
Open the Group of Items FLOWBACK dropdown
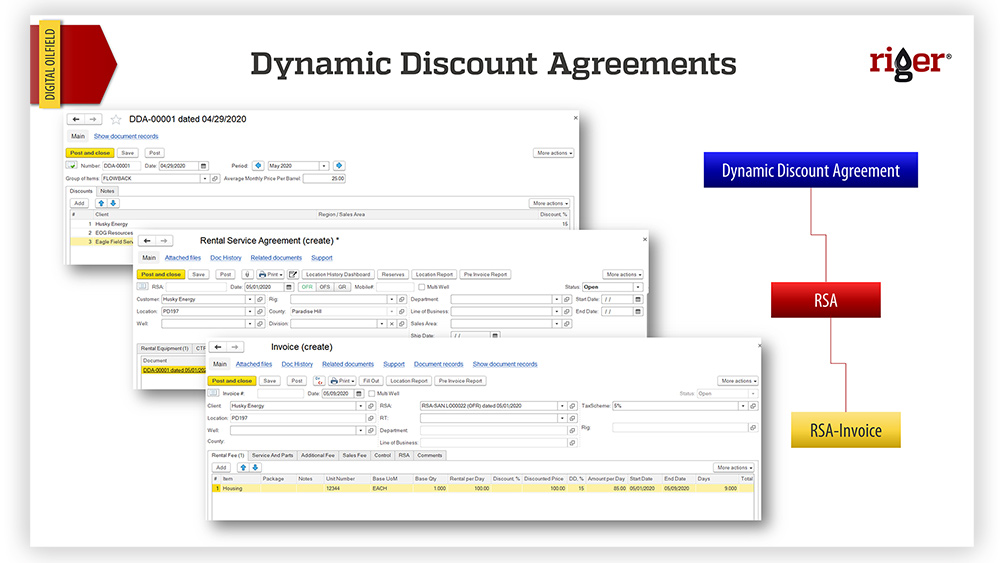pos(204,178)
